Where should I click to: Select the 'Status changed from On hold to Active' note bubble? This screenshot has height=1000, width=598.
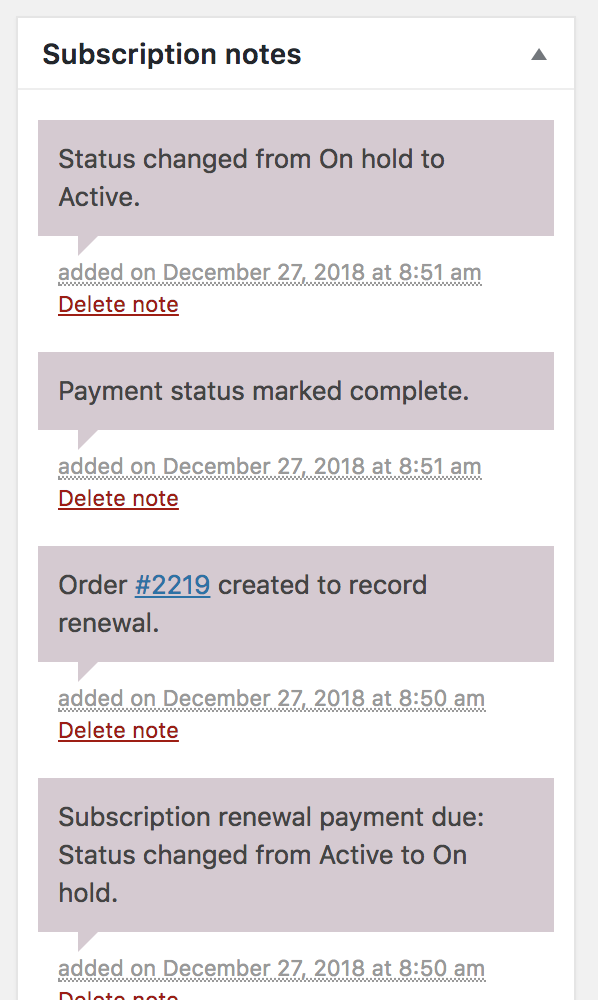296,177
